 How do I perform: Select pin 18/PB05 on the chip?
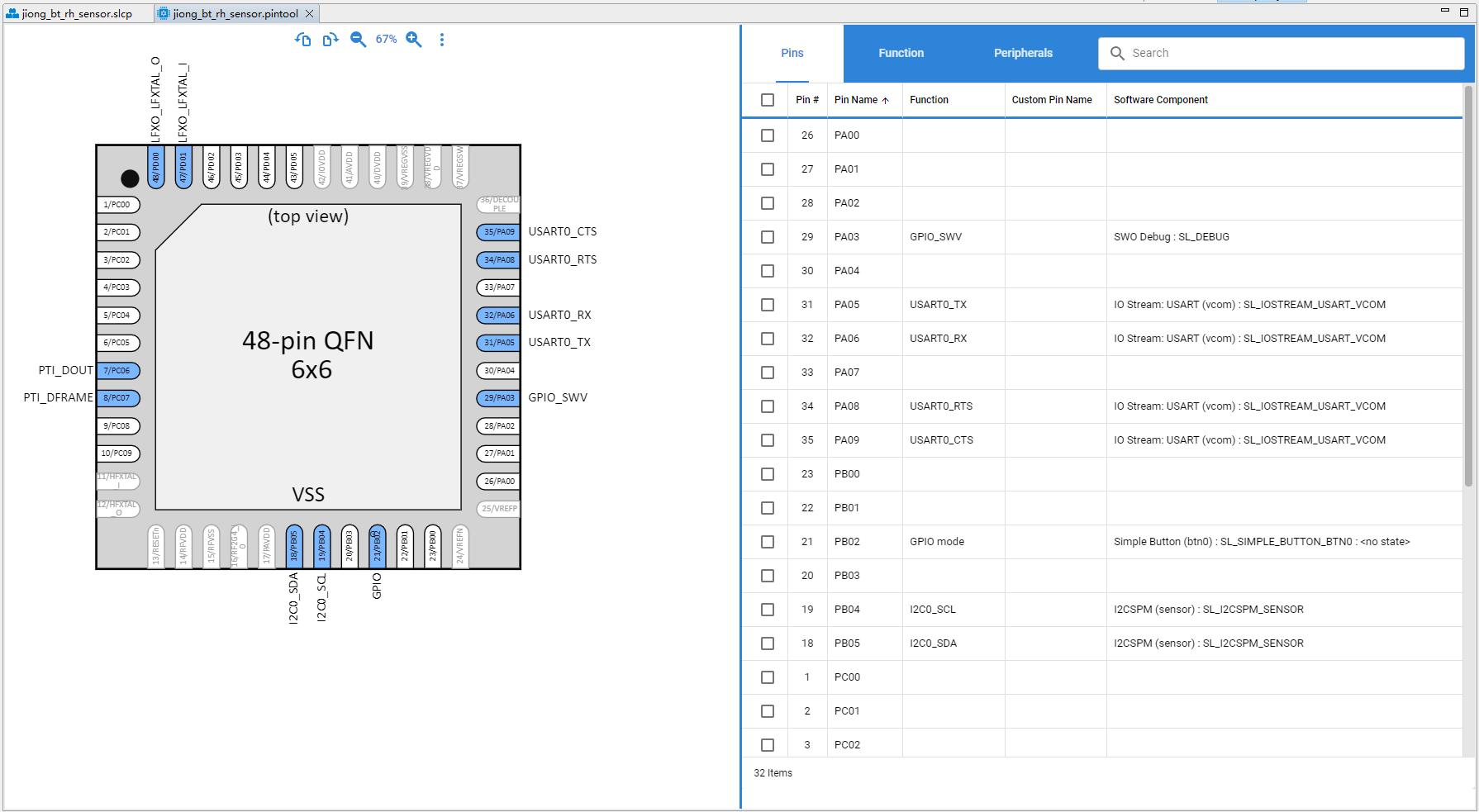coord(294,546)
